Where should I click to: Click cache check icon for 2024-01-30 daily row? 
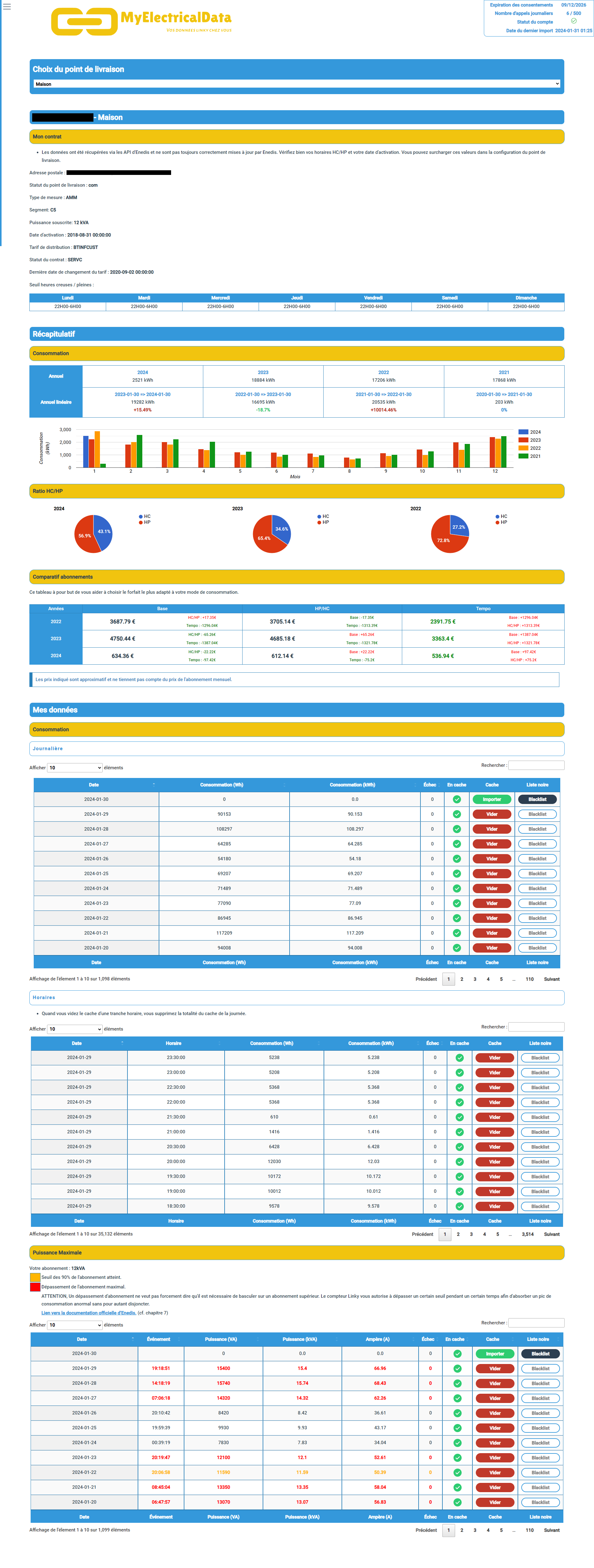point(456,799)
